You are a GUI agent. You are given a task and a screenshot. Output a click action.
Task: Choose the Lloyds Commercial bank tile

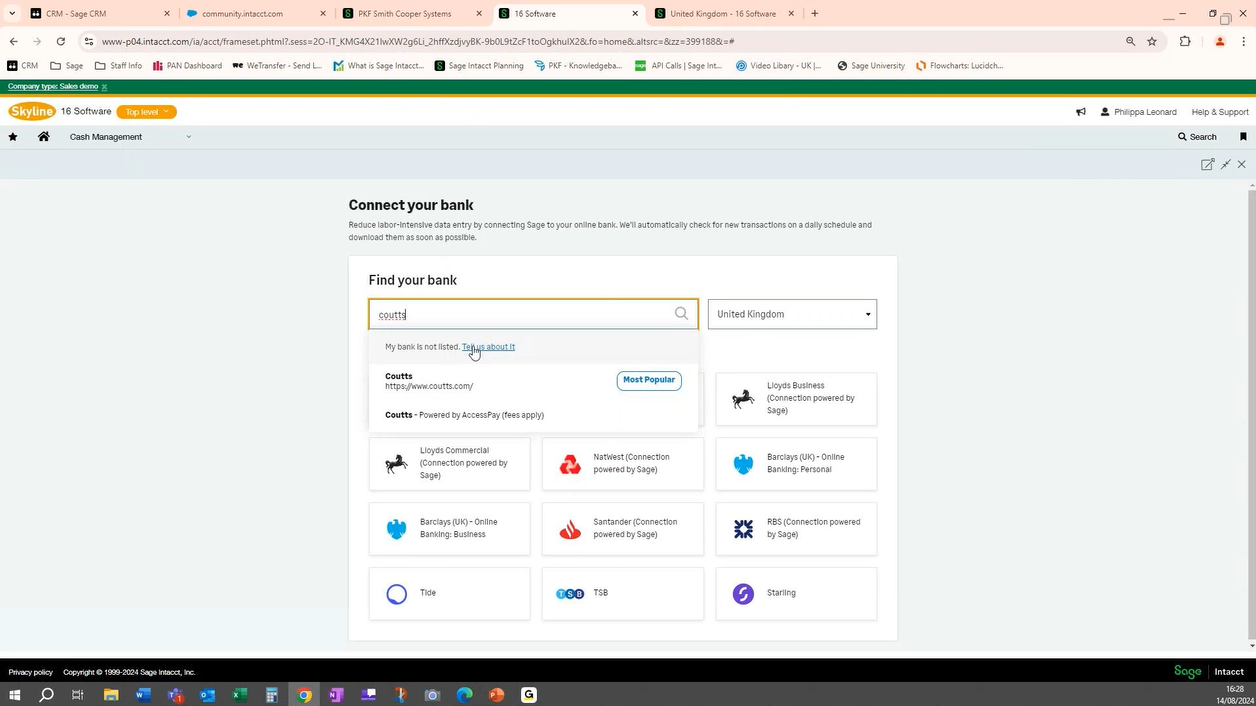450,464
